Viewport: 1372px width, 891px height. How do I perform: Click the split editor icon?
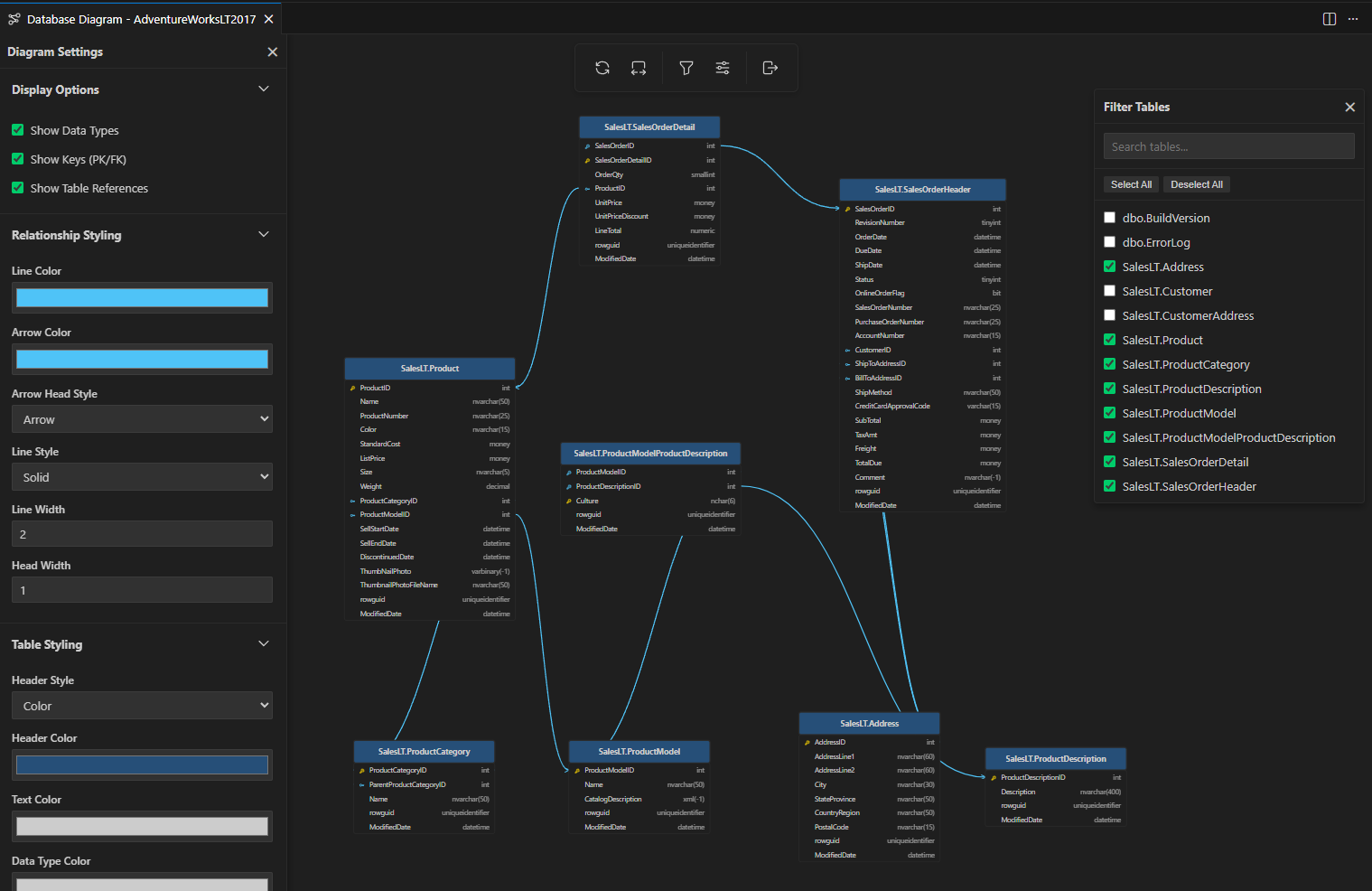pyautogui.click(x=1330, y=19)
